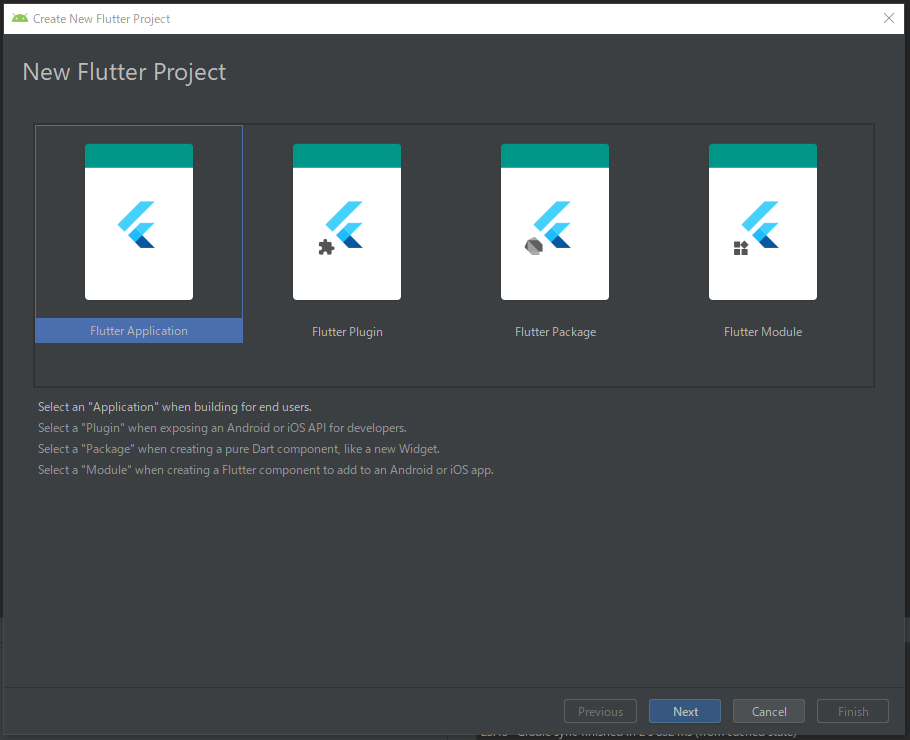Click the module blocks icon on Module card
Screen dimensions: 910x740
741,248
